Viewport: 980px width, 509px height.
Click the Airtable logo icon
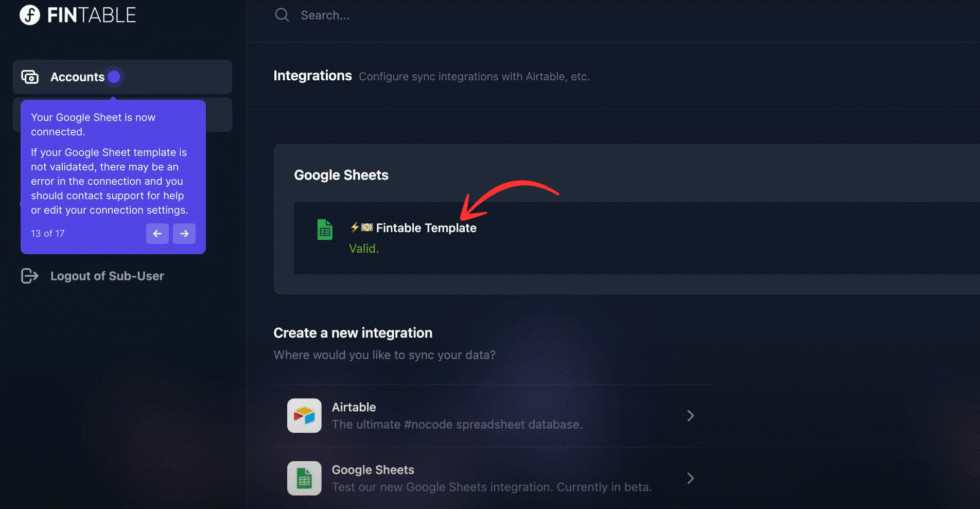[x=304, y=415]
